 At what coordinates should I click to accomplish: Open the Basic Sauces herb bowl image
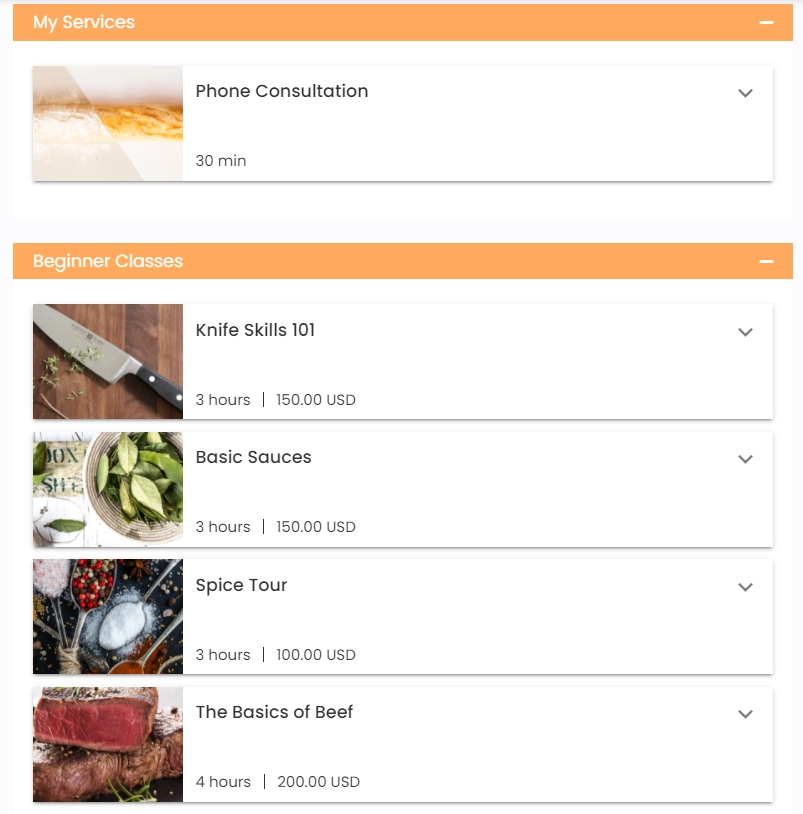pos(108,489)
